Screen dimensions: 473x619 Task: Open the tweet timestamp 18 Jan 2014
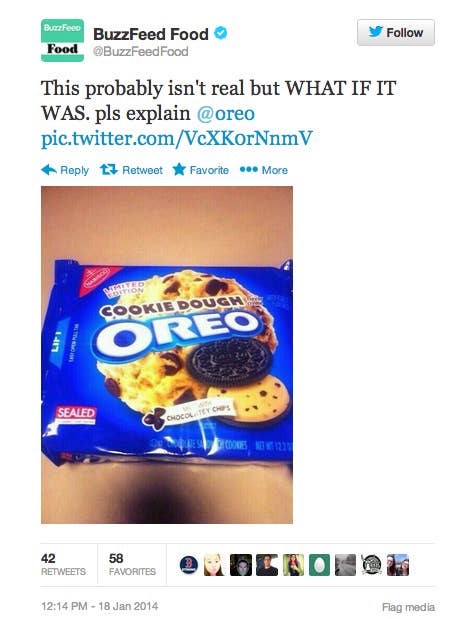(99, 606)
